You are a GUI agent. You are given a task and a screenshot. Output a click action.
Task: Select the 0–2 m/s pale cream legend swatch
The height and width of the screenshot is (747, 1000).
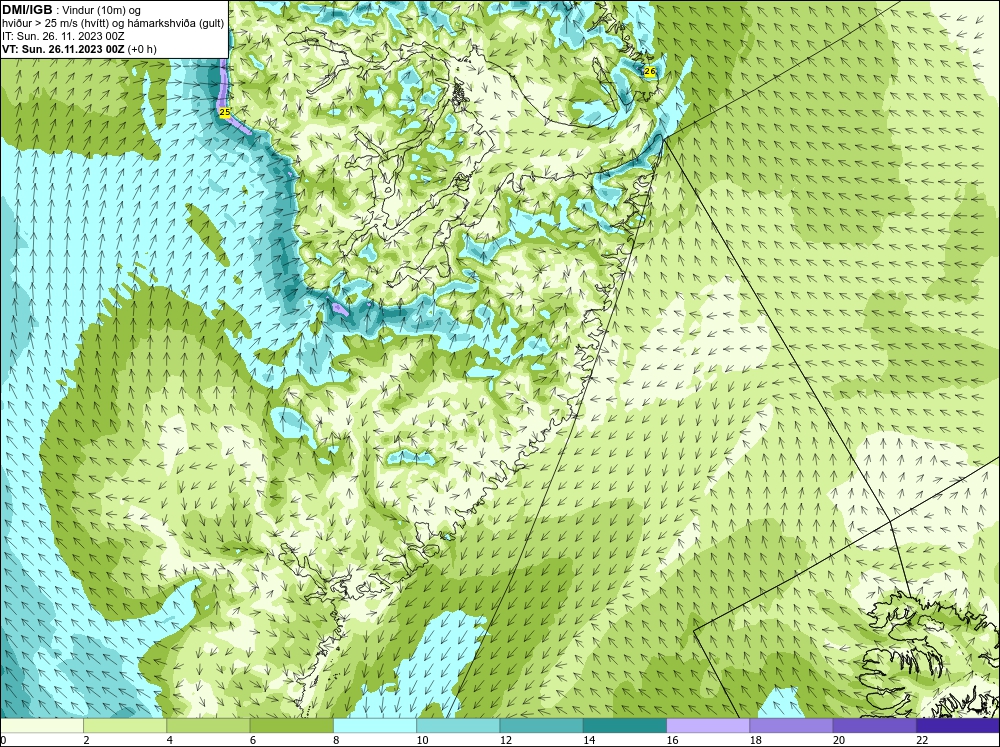click(x=42, y=725)
